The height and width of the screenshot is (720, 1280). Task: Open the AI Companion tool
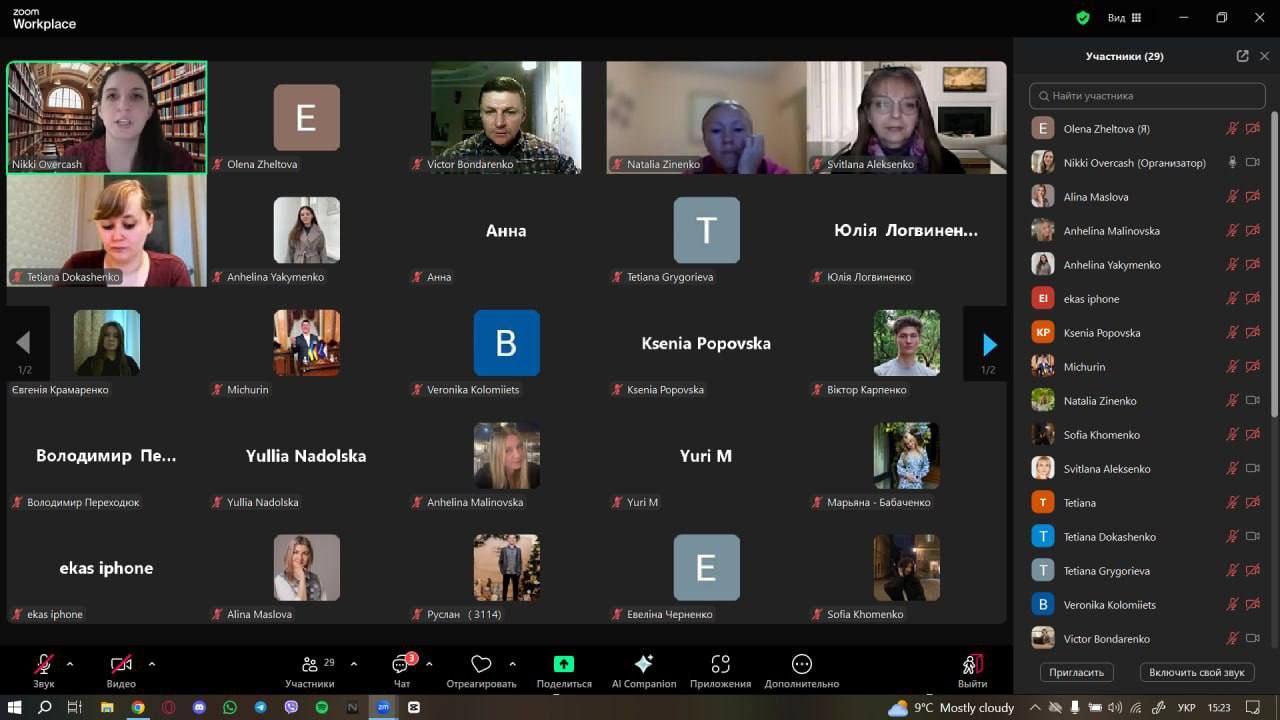(644, 665)
